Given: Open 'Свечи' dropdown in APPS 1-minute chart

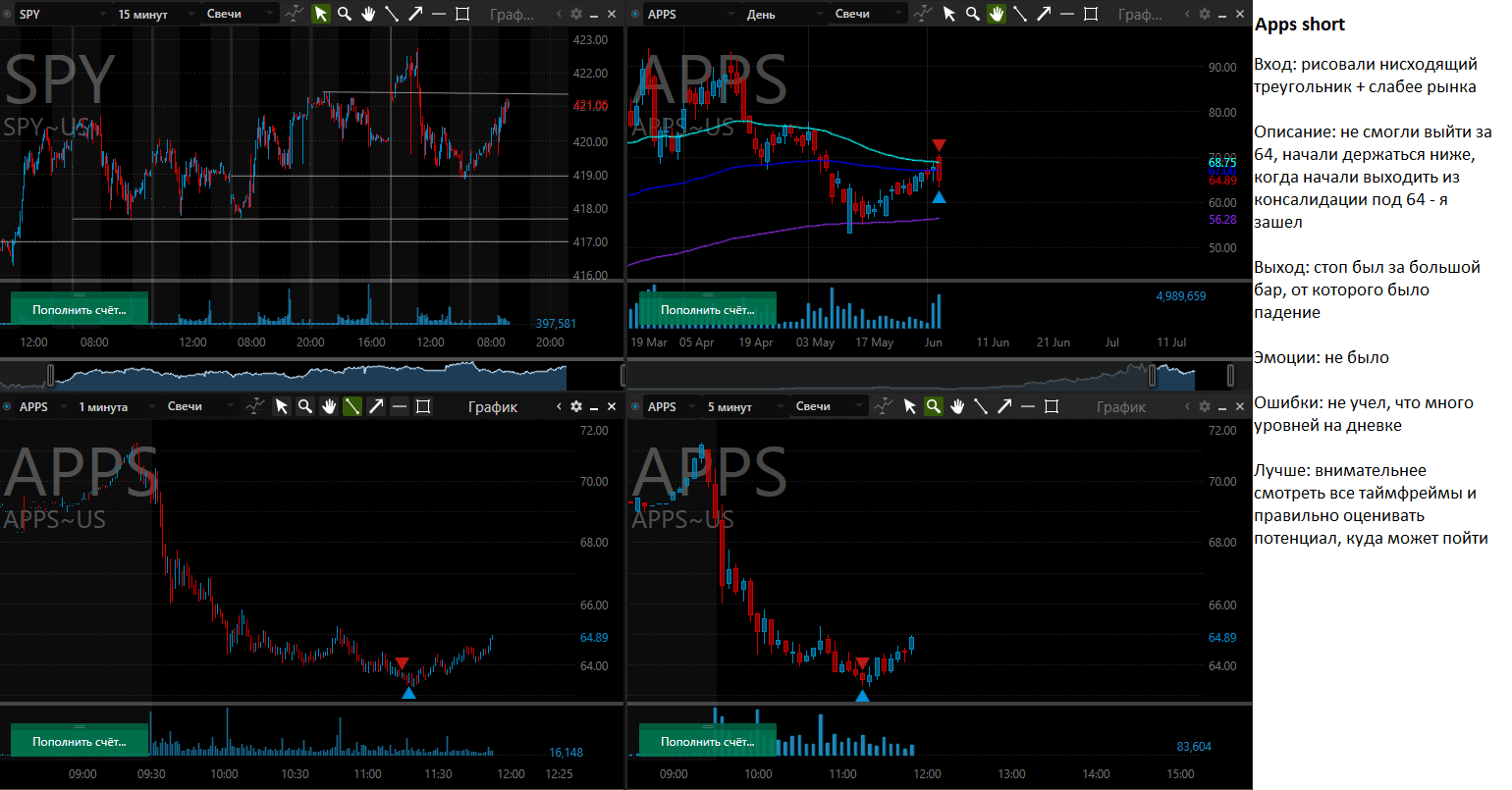Looking at the screenshot, I should (x=200, y=406).
